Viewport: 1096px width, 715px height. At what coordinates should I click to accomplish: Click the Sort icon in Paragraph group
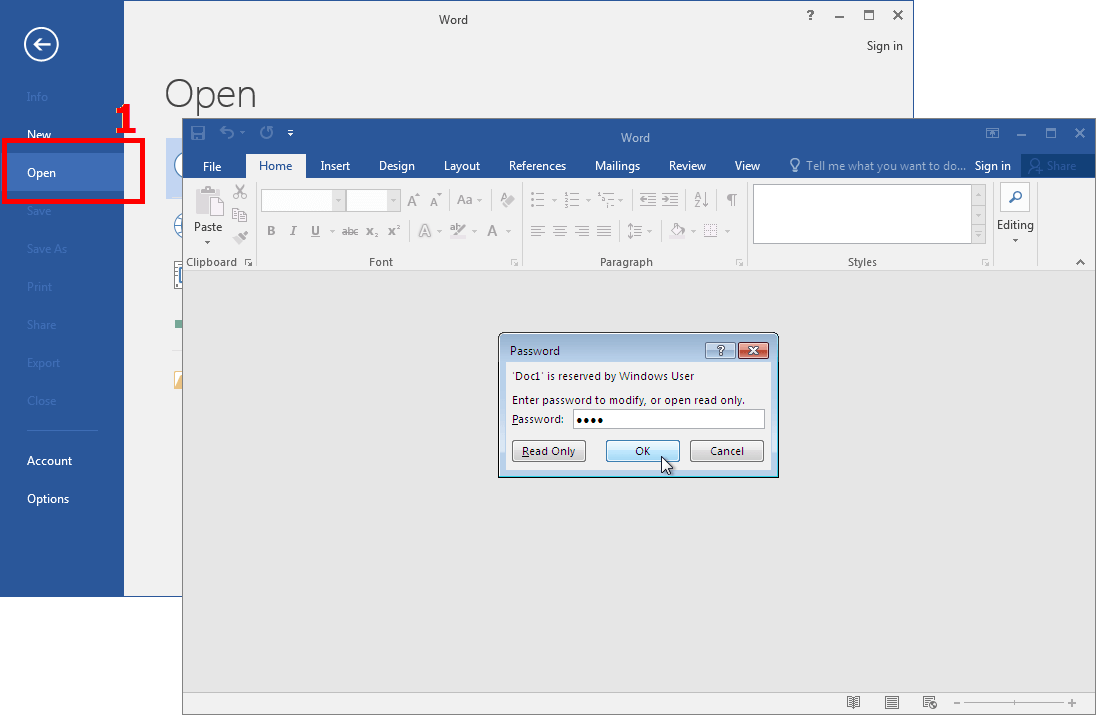click(702, 199)
